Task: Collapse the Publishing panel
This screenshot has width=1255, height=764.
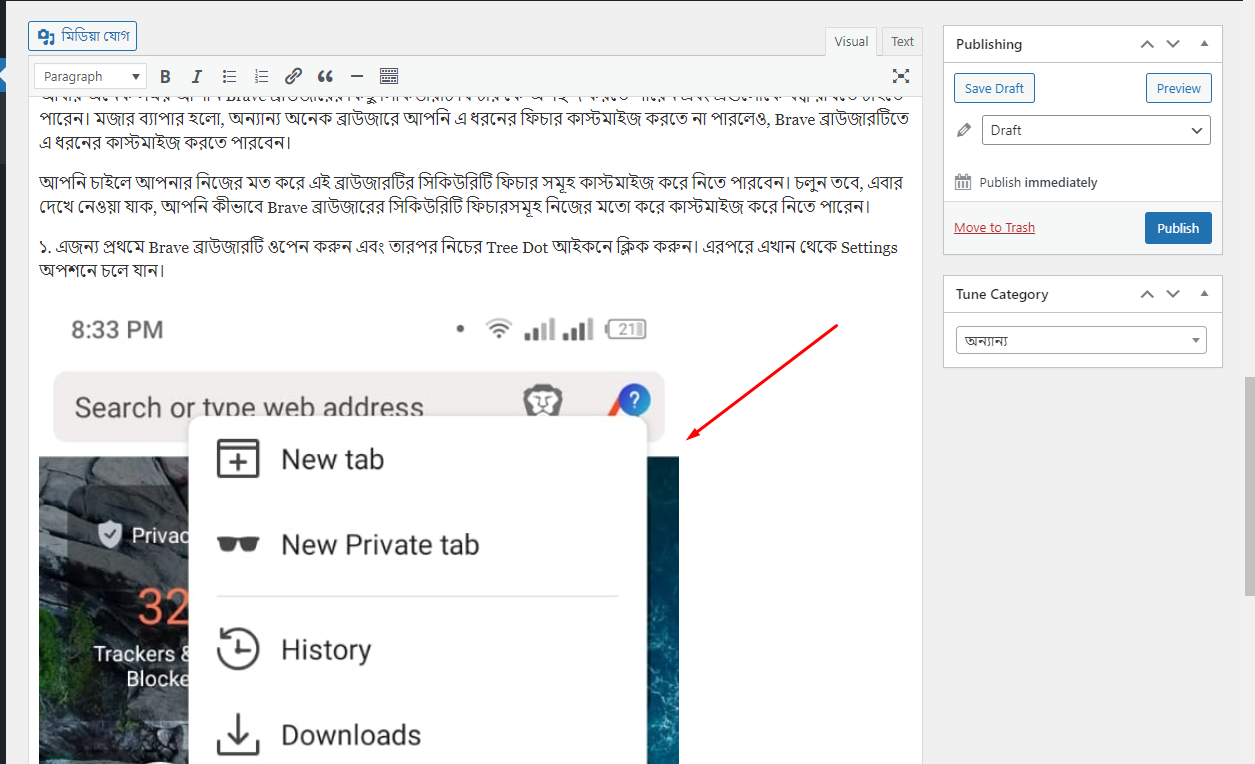Action: [1203, 43]
